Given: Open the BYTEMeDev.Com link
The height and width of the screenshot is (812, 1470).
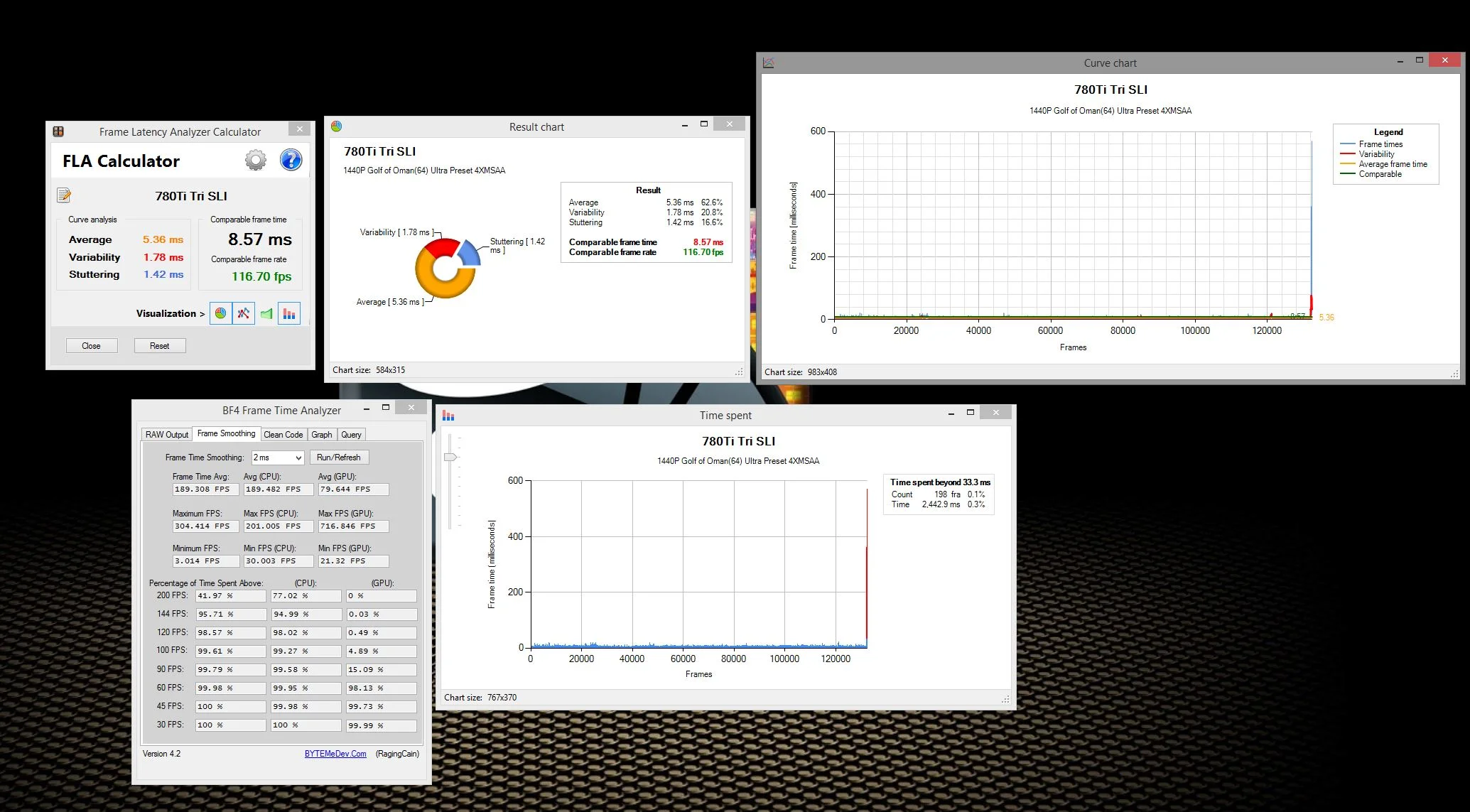Looking at the screenshot, I should tap(335, 754).
